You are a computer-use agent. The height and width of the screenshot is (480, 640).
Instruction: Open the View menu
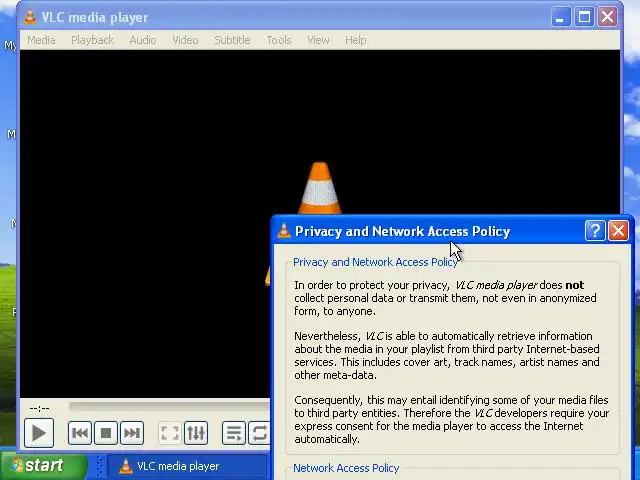coord(318,40)
